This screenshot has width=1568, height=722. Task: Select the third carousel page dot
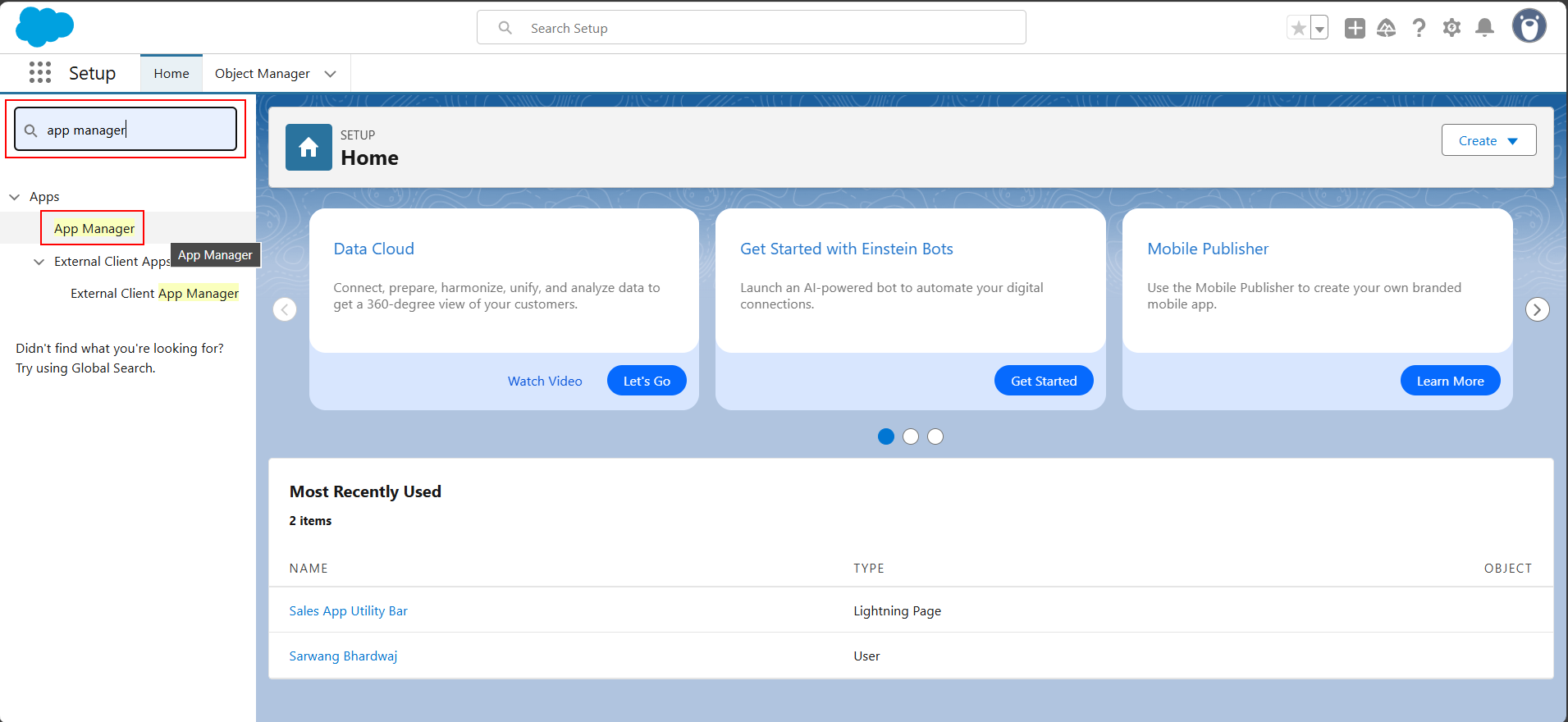935,436
